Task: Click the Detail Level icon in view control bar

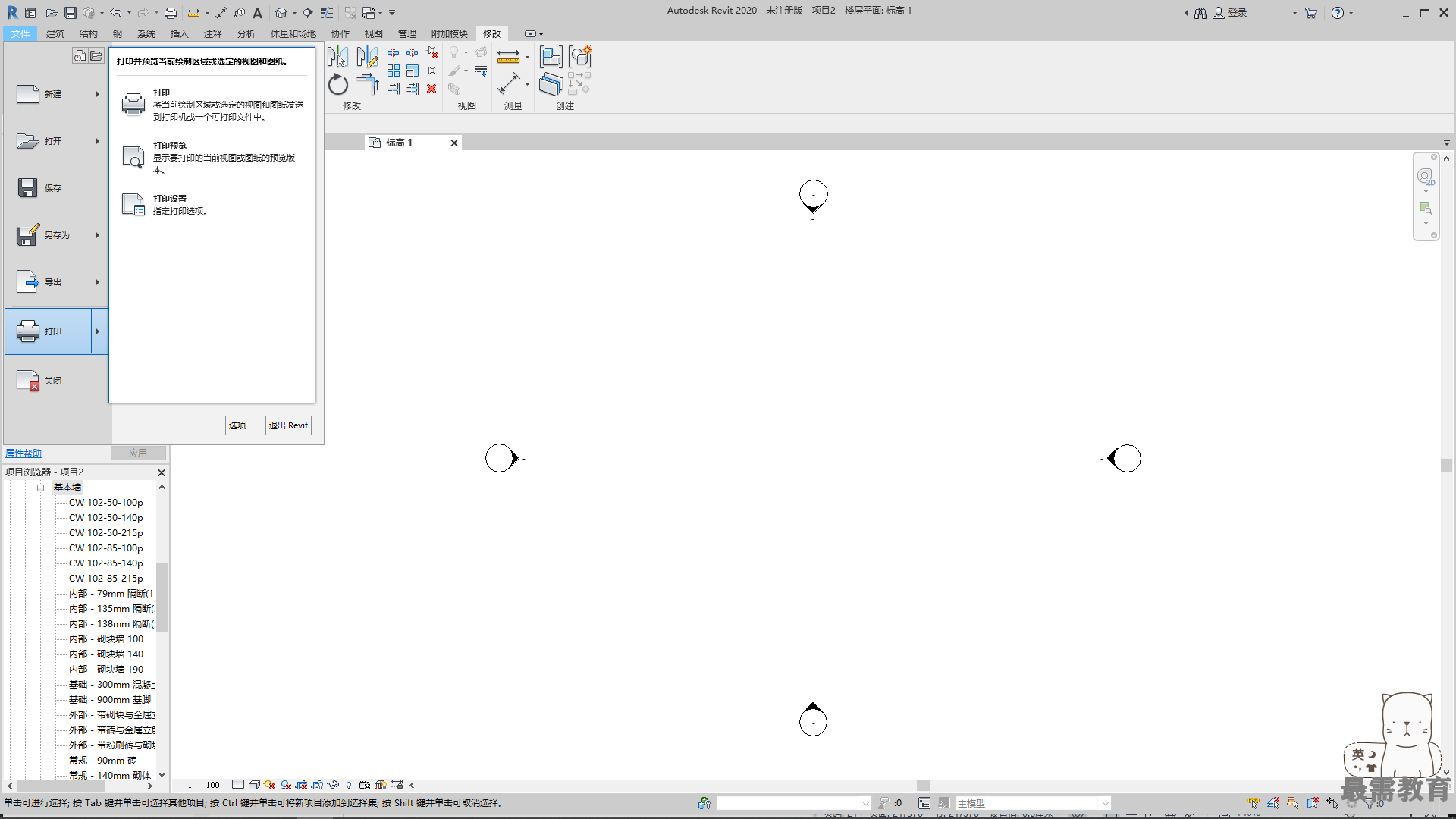Action: pos(238,785)
